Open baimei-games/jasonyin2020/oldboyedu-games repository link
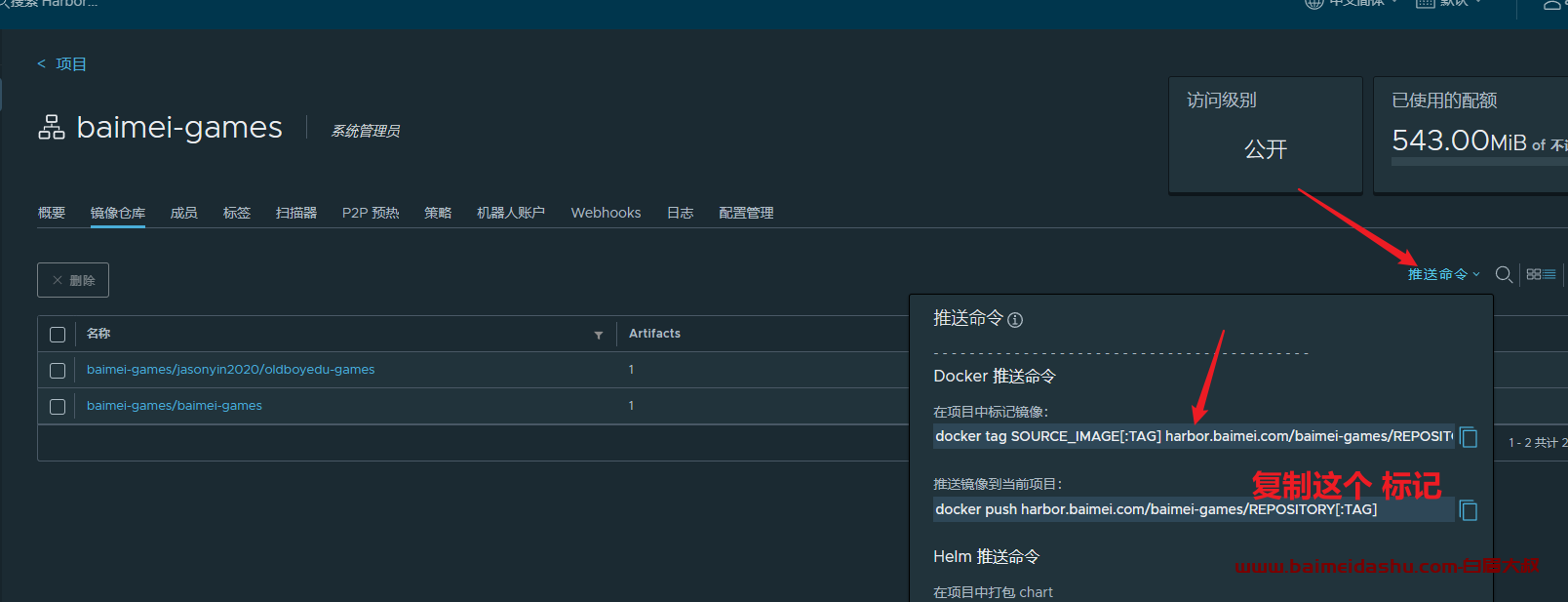Image resolution: width=1568 pixels, height=602 pixels. [231, 370]
